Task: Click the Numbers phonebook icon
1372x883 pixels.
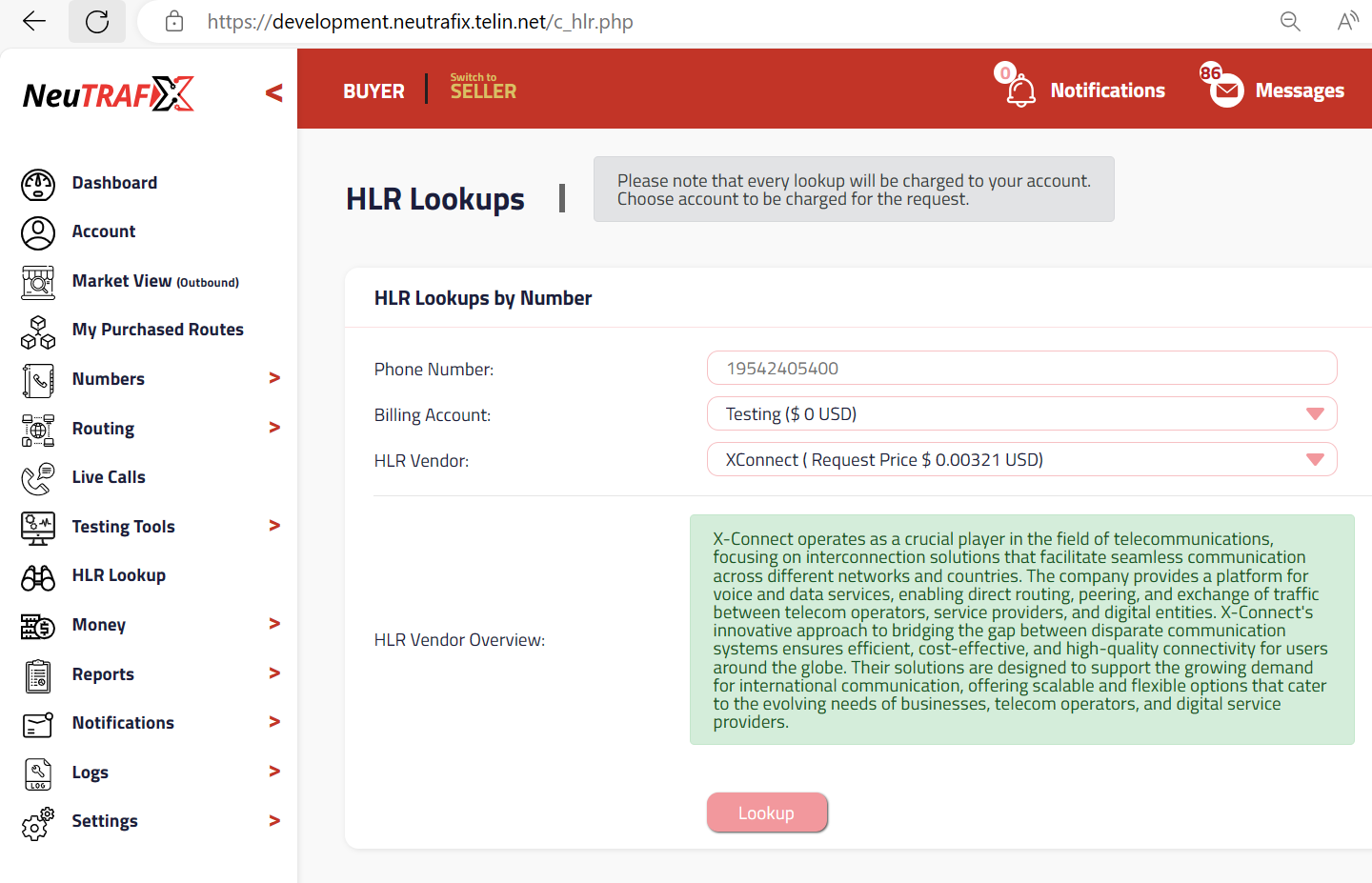Action: coord(38,381)
